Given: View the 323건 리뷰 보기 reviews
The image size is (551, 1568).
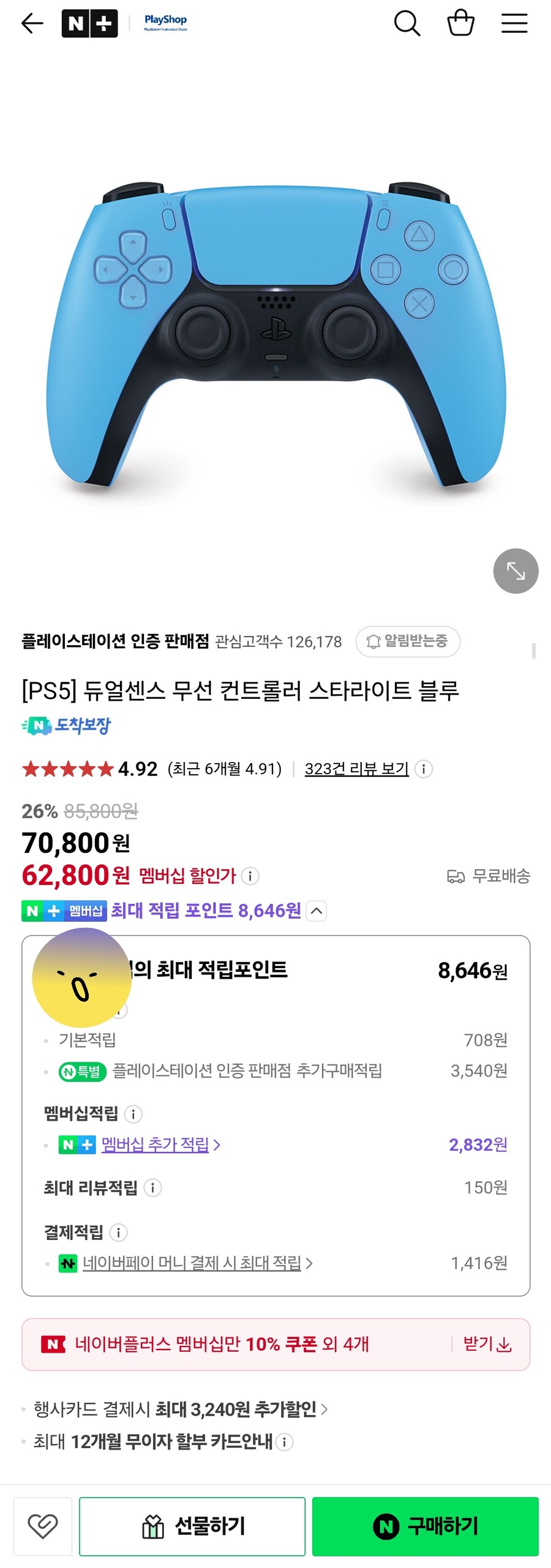Looking at the screenshot, I should [356, 769].
